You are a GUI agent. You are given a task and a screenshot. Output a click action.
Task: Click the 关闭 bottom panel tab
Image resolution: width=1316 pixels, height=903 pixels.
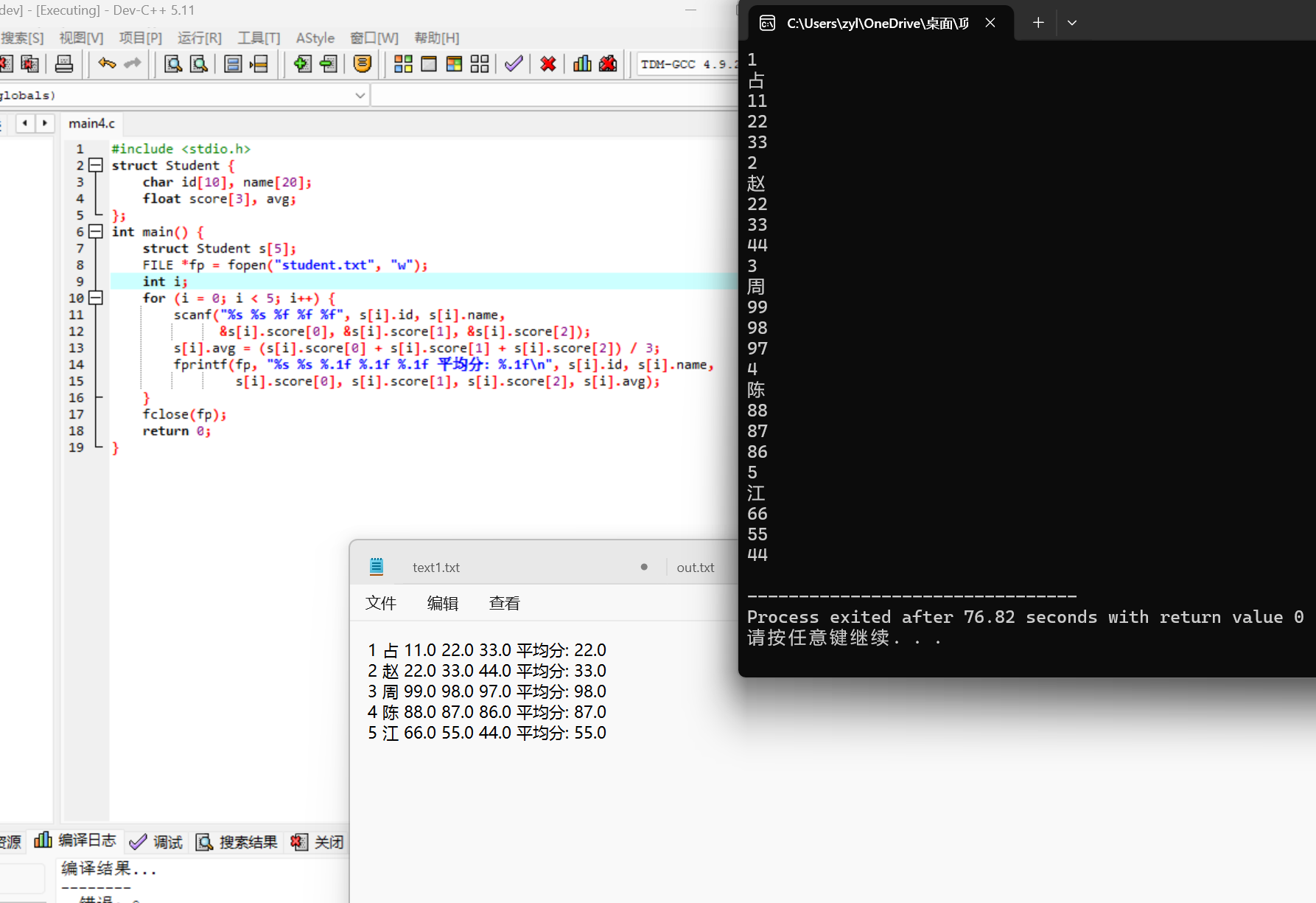[318, 842]
